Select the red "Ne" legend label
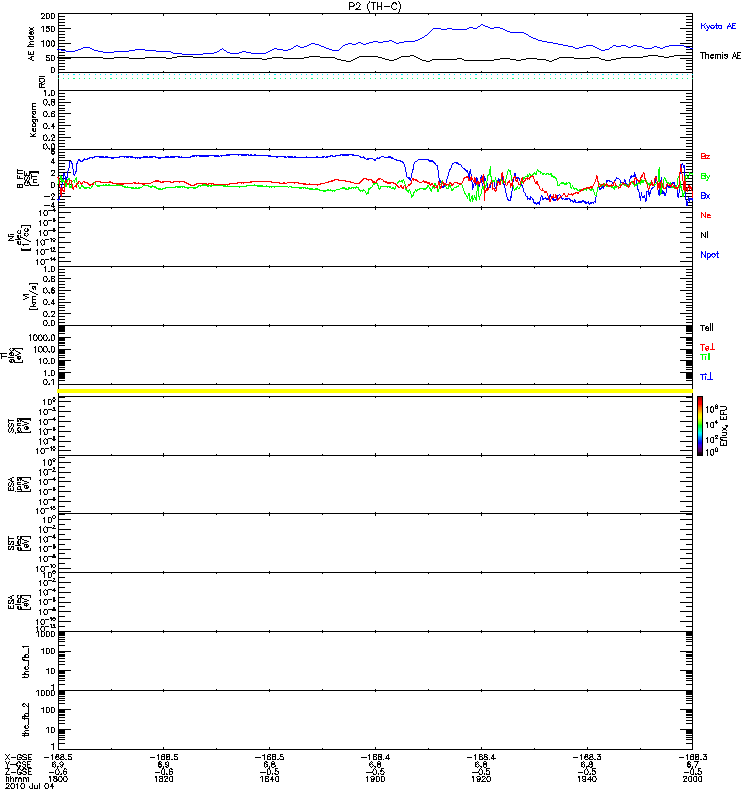 (x=706, y=215)
